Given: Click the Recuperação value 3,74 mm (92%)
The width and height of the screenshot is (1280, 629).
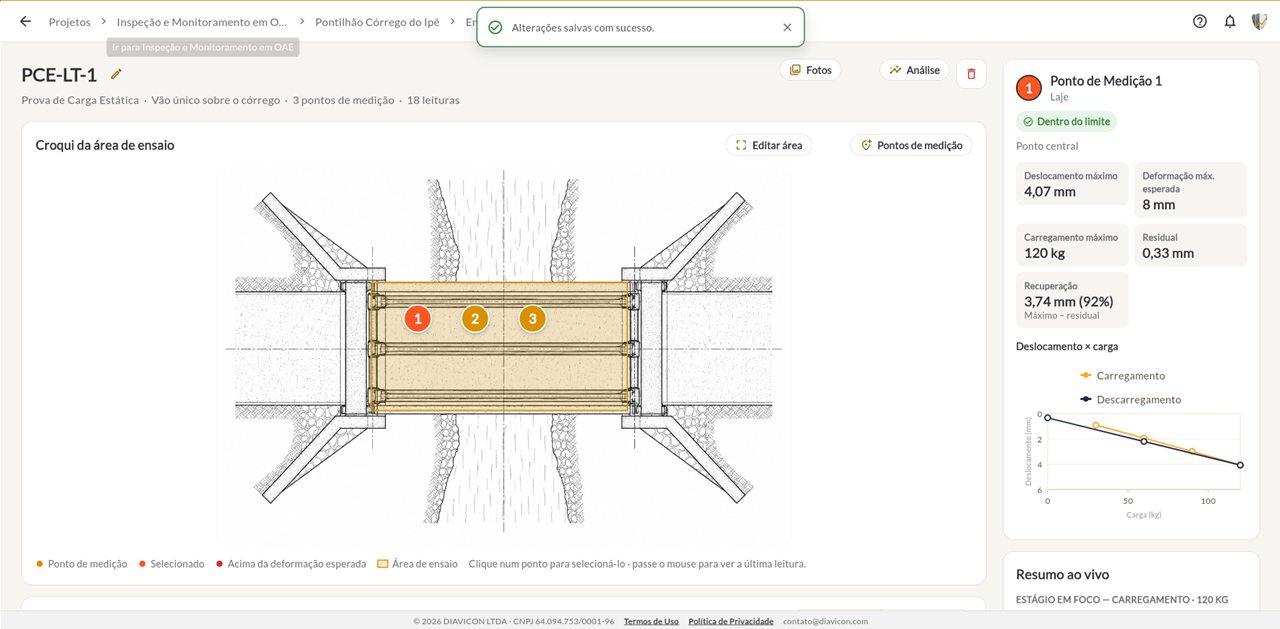Looking at the screenshot, I should click(1069, 301).
